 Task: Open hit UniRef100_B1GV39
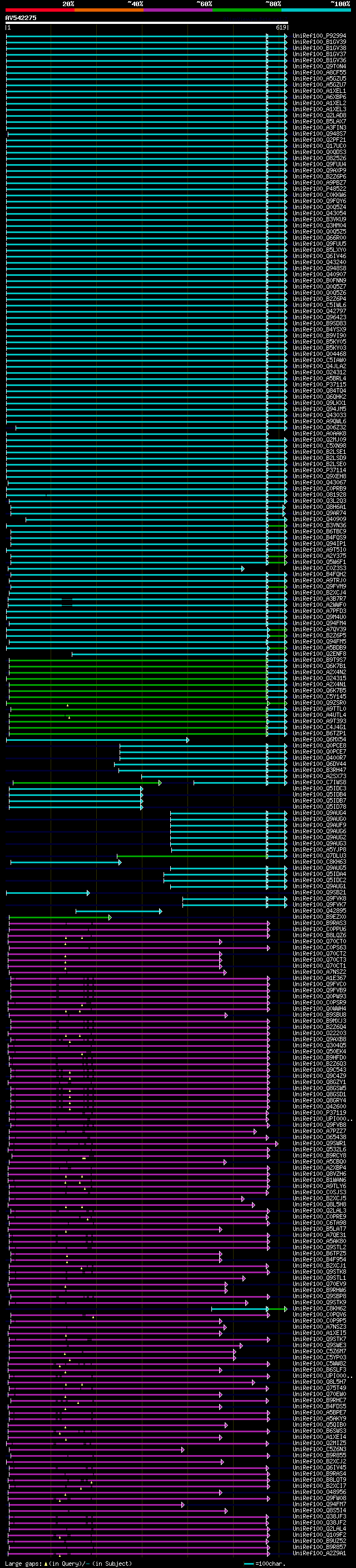pyautogui.click(x=319, y=42)
